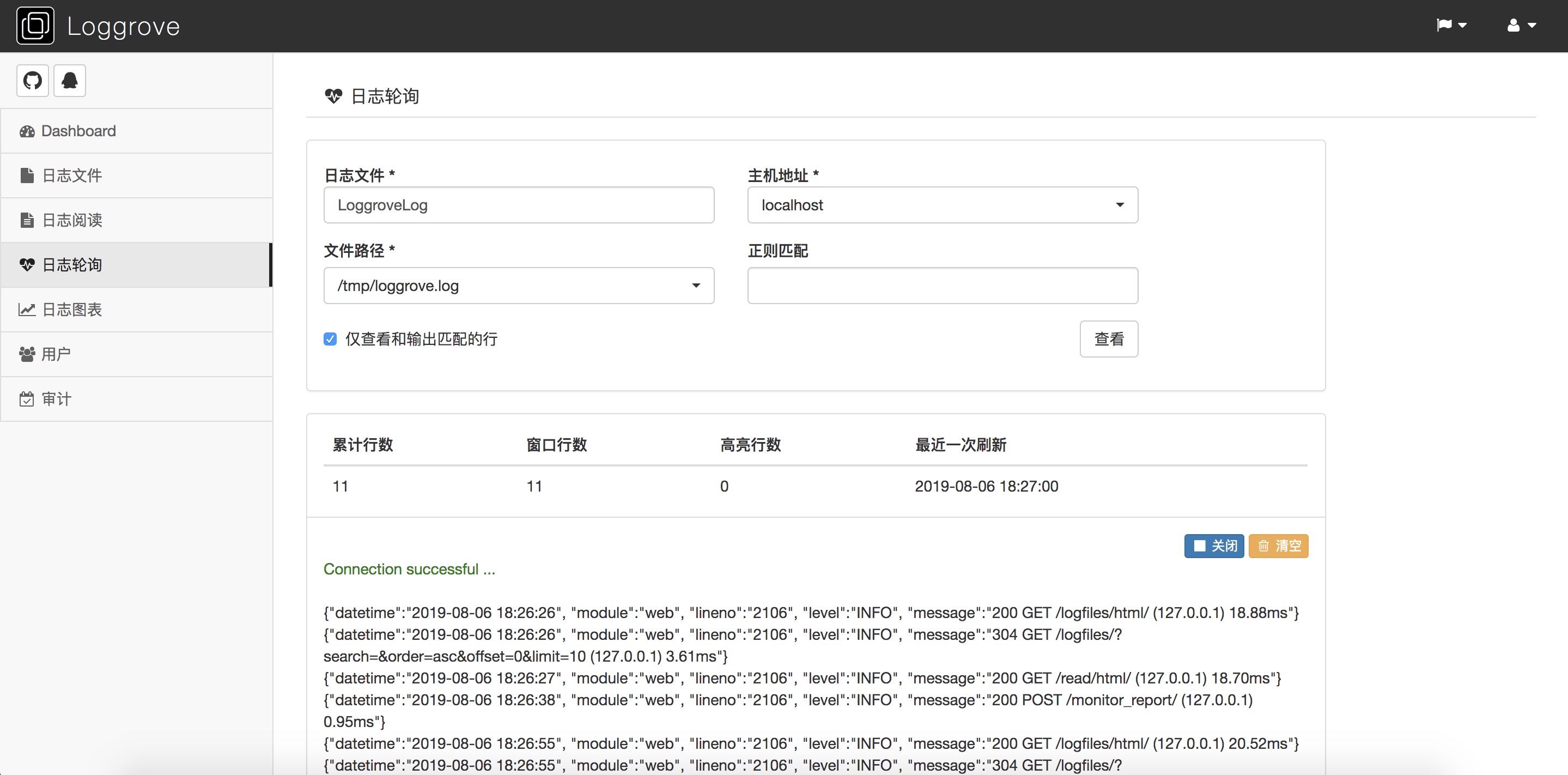Click the log line with /read/html/ 18.70ms
The height and width of the screenshot is (775, 1568).
point(803,678)
